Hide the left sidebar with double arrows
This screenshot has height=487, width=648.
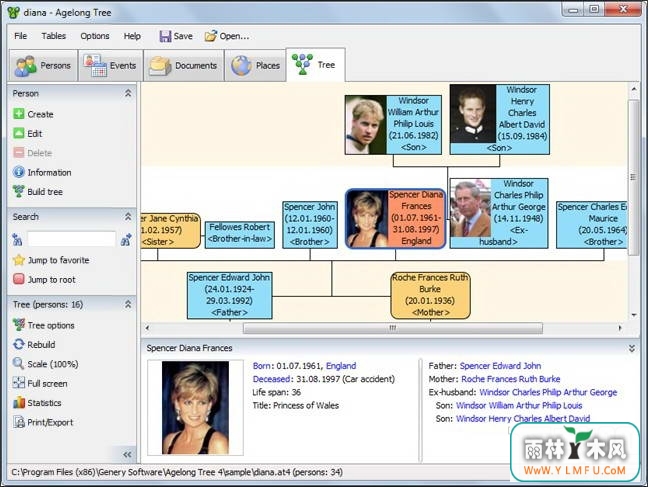click(127, 455)
